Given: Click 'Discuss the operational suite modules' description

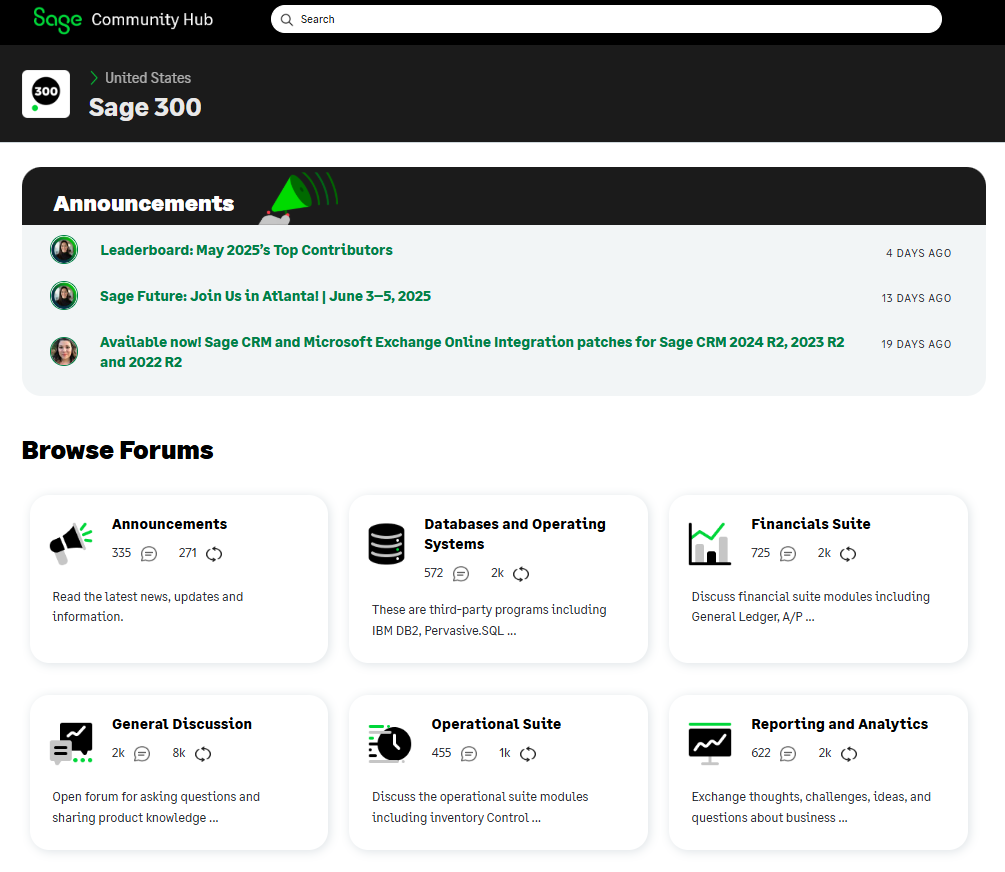Looking at the screenshot, I should 480,807.
